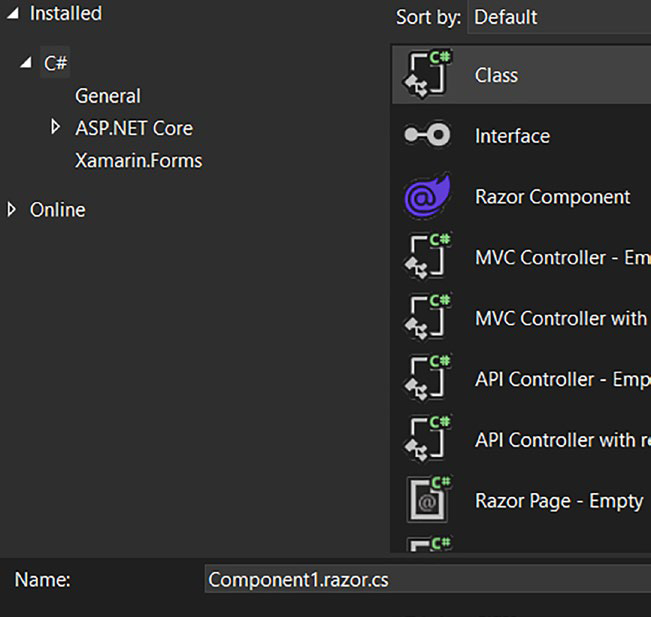
Task: Select the Online heading label
Action: (58, 210)
